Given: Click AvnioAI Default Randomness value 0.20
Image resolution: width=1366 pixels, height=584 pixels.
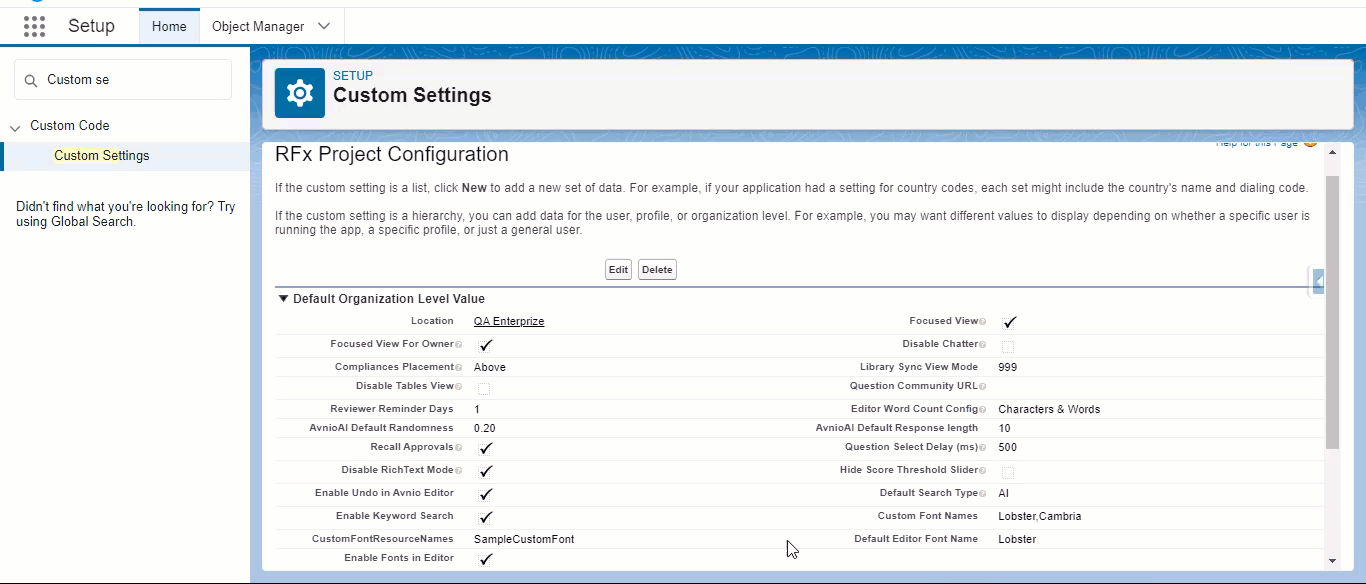Looking at the screenshot, I should click(x=485, y=429).
